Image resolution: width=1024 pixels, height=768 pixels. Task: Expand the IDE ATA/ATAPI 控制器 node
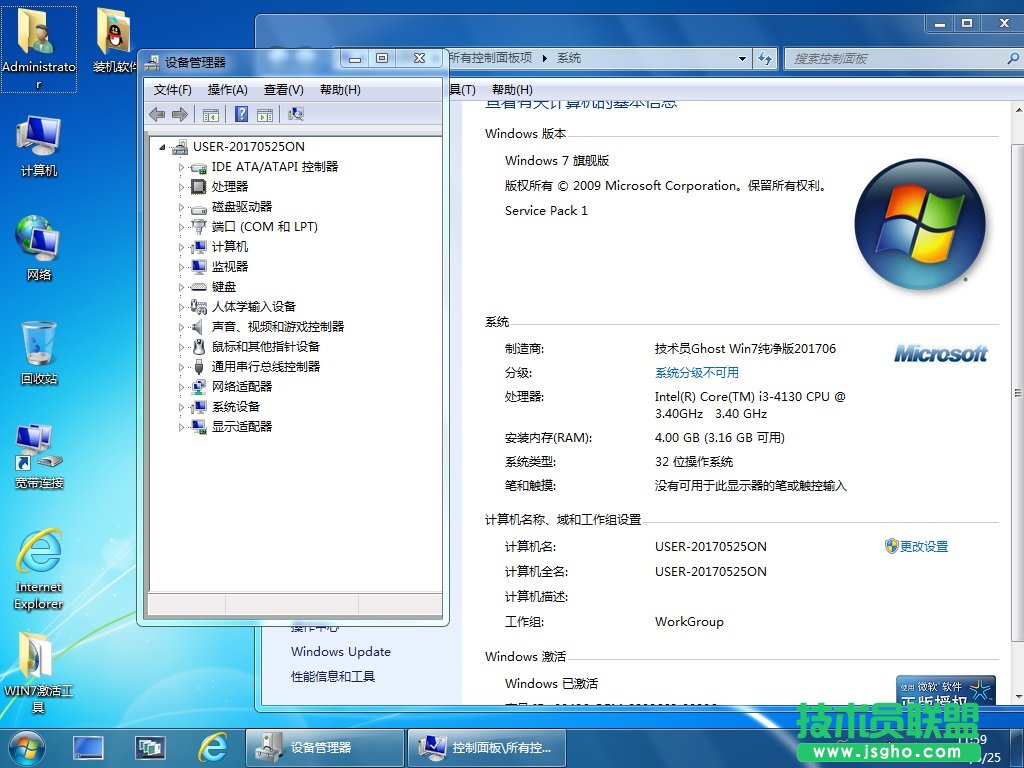182,167
